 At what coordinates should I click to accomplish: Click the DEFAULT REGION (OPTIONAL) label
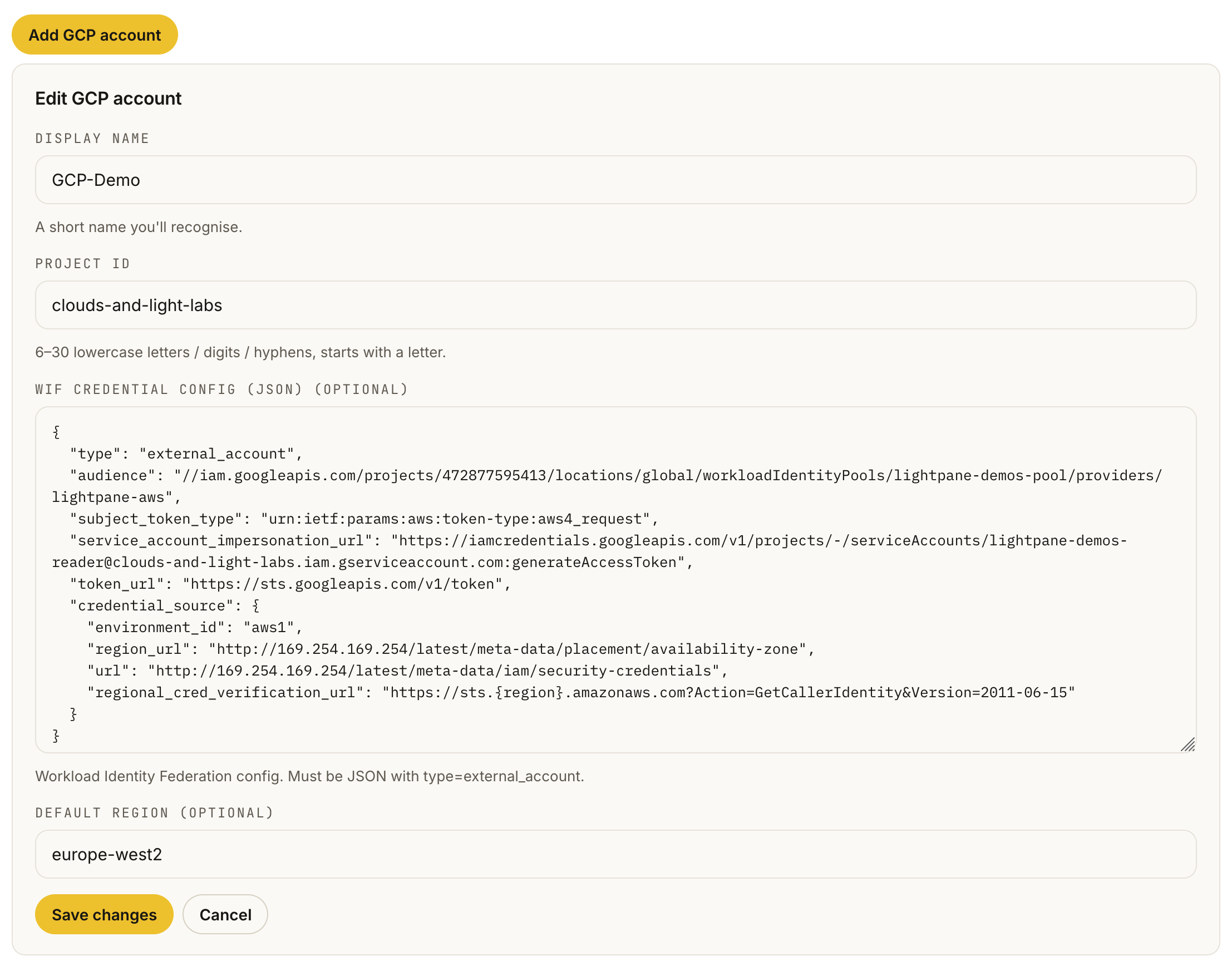(155, 813)
